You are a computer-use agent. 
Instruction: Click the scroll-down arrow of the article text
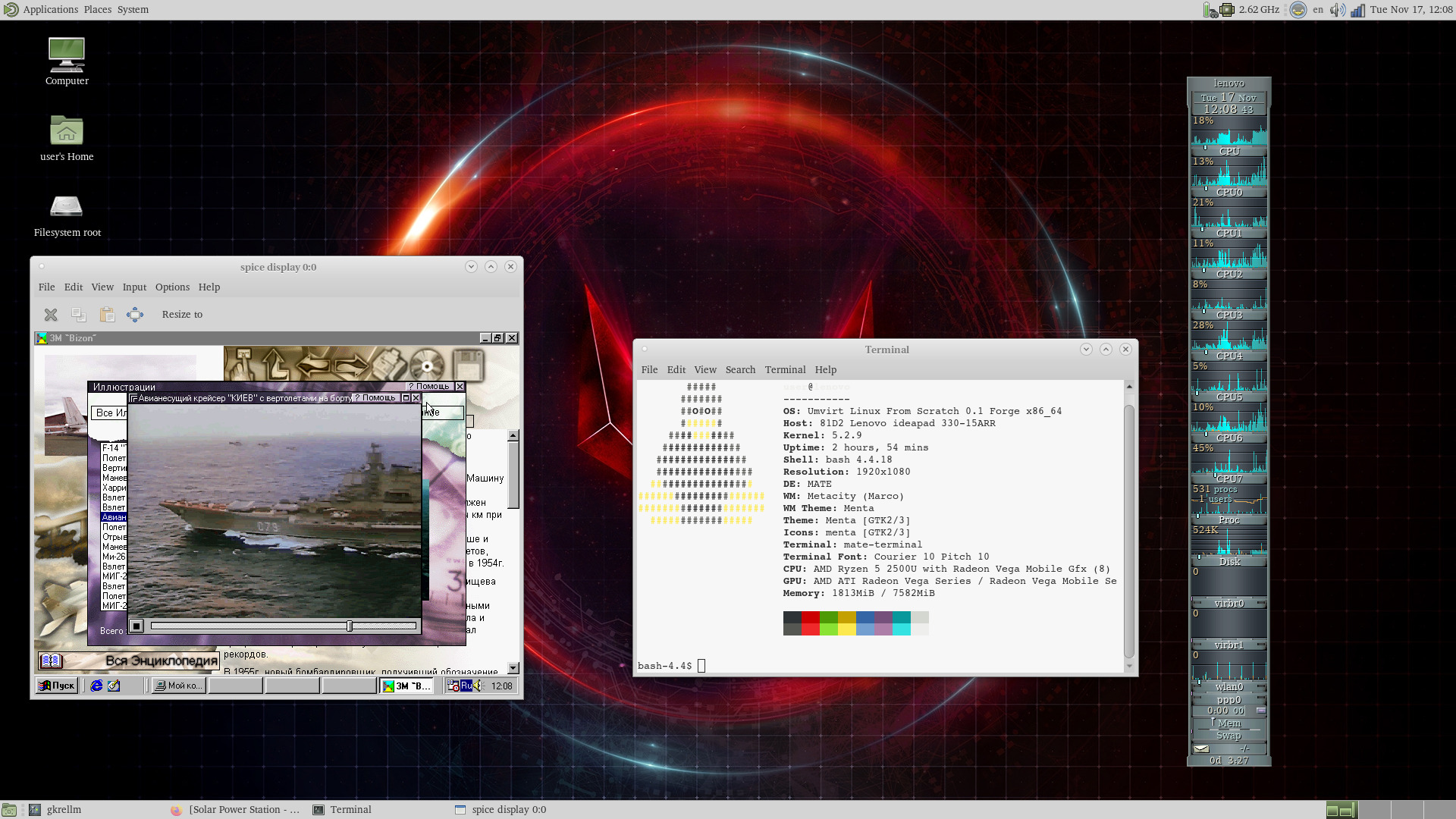coord(513,668)
